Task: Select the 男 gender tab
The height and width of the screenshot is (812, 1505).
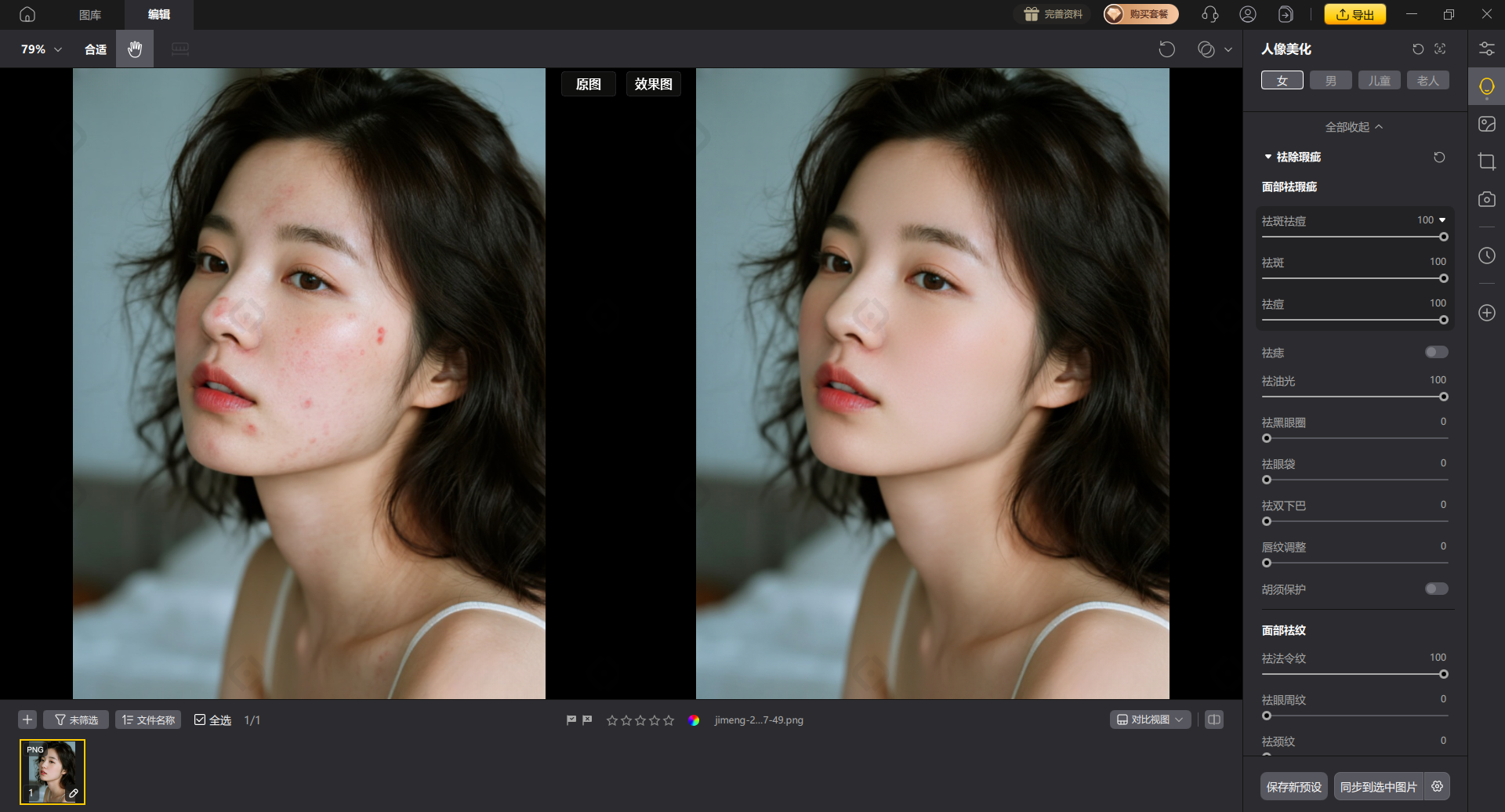Action: (1330, 81)
